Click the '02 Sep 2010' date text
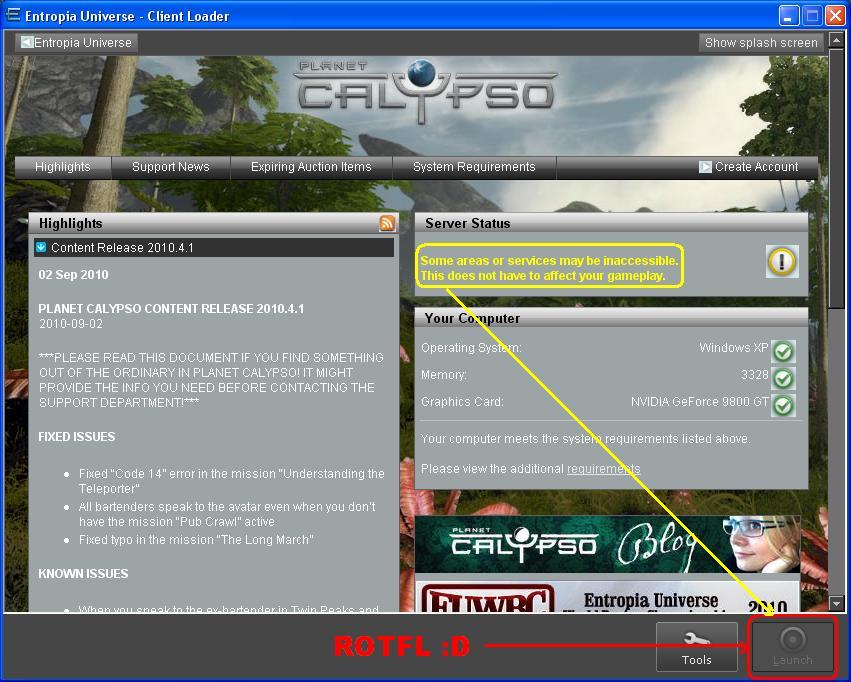Screen dimensions: 851x682 point(73,275)
